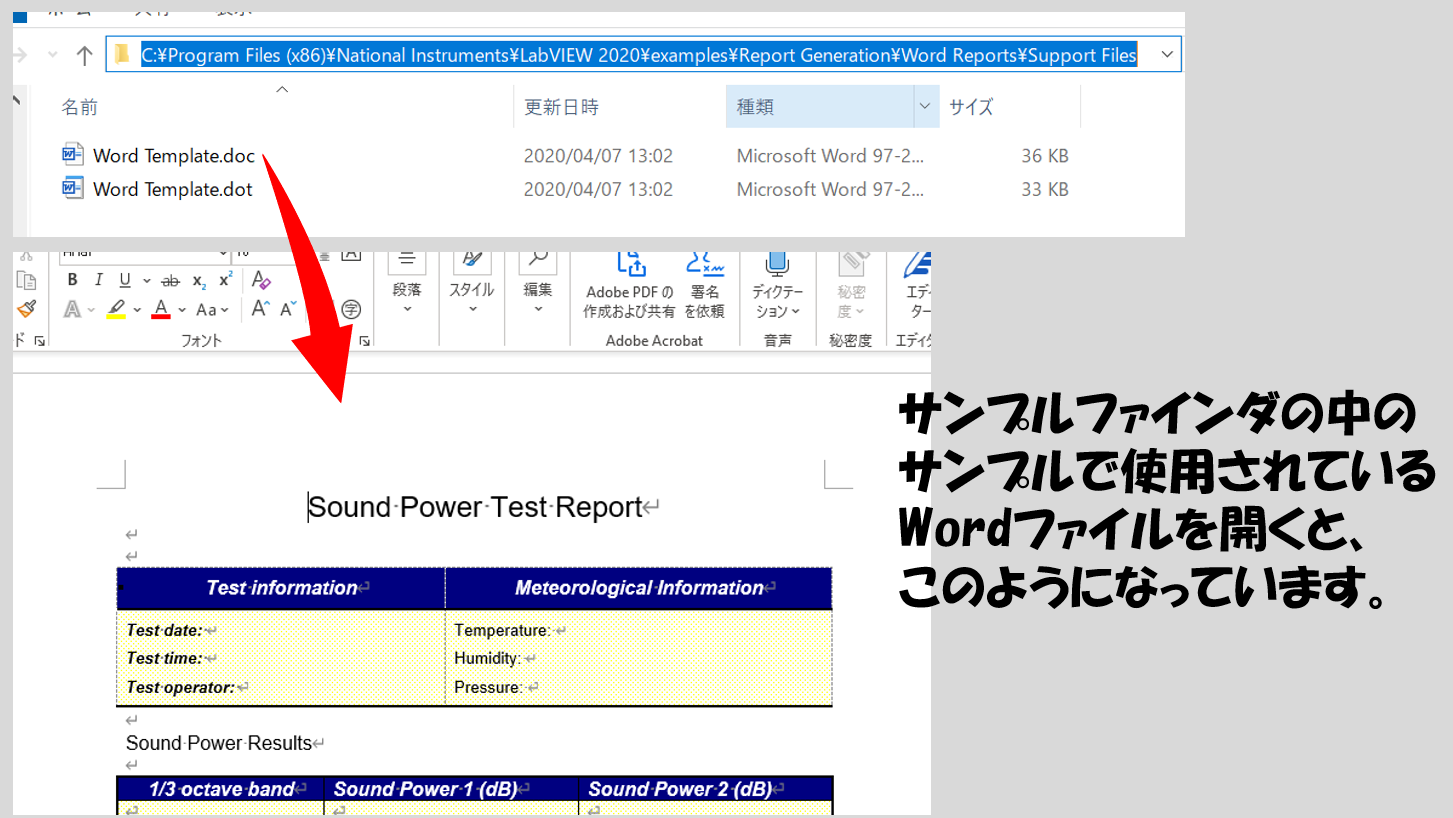Viewport: 1453px width, 818px height.
Task: Click Temperature: cell in document
Action: (502, 630)
